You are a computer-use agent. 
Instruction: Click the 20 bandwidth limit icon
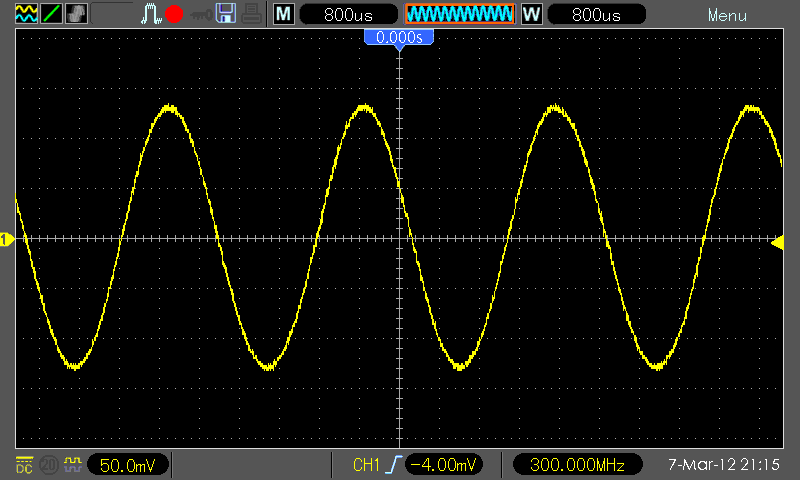pos(49,465)
